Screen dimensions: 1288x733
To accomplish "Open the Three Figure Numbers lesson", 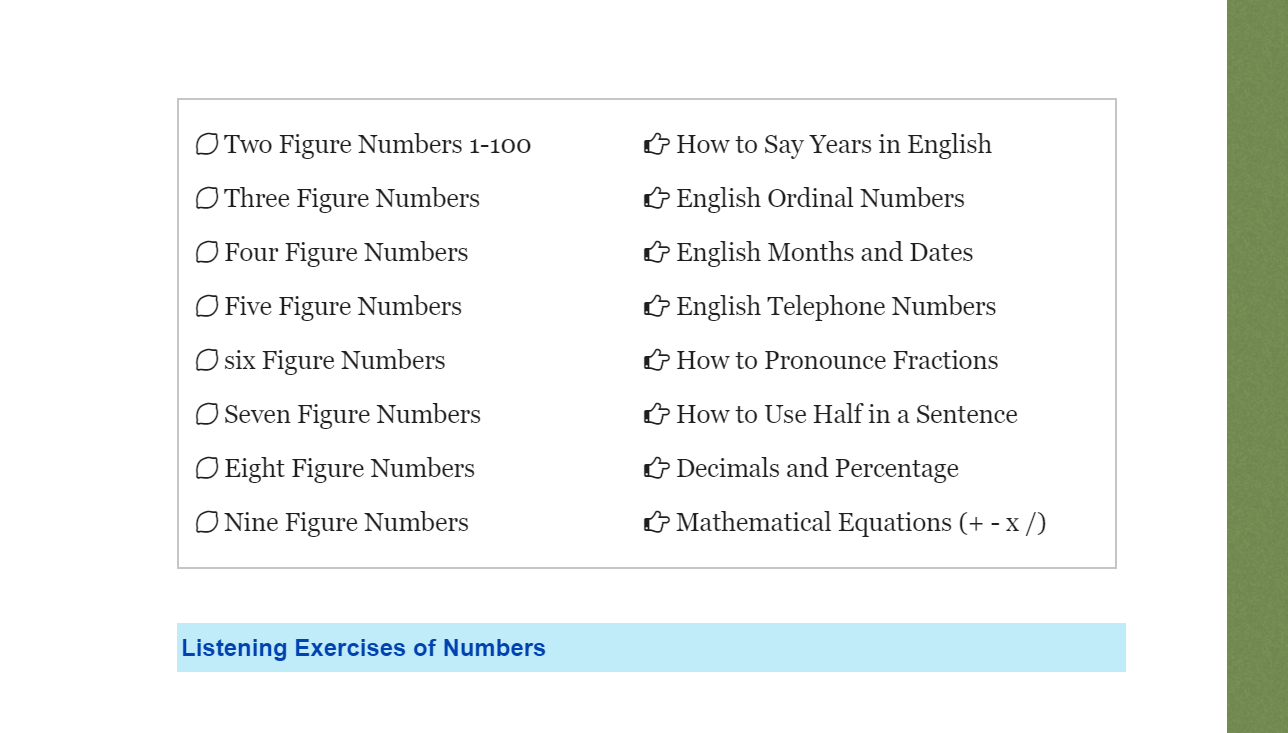I will [x=352, y=199].
